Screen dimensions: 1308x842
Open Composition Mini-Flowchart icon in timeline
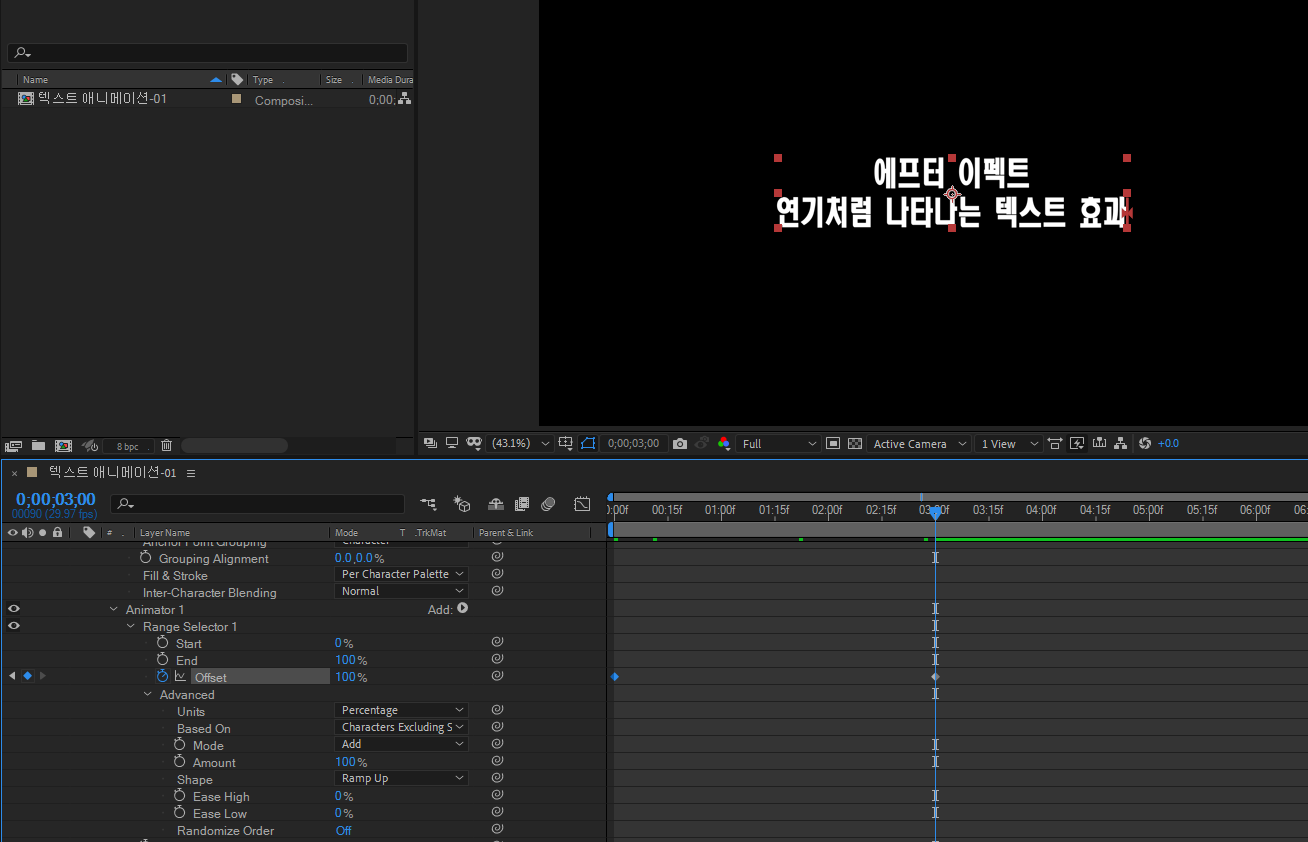tap(428, 504)
